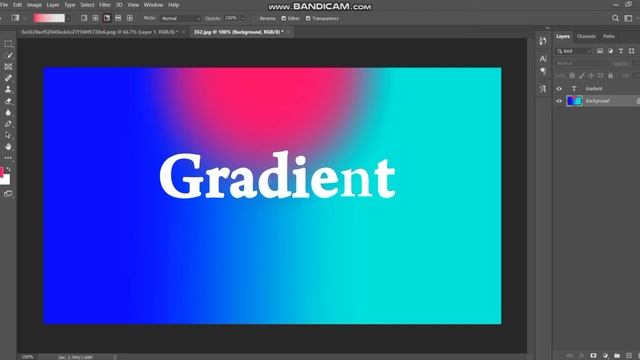Click the gradient preview to edit
This screenshot has height=360, width=640.
[49, 18]
